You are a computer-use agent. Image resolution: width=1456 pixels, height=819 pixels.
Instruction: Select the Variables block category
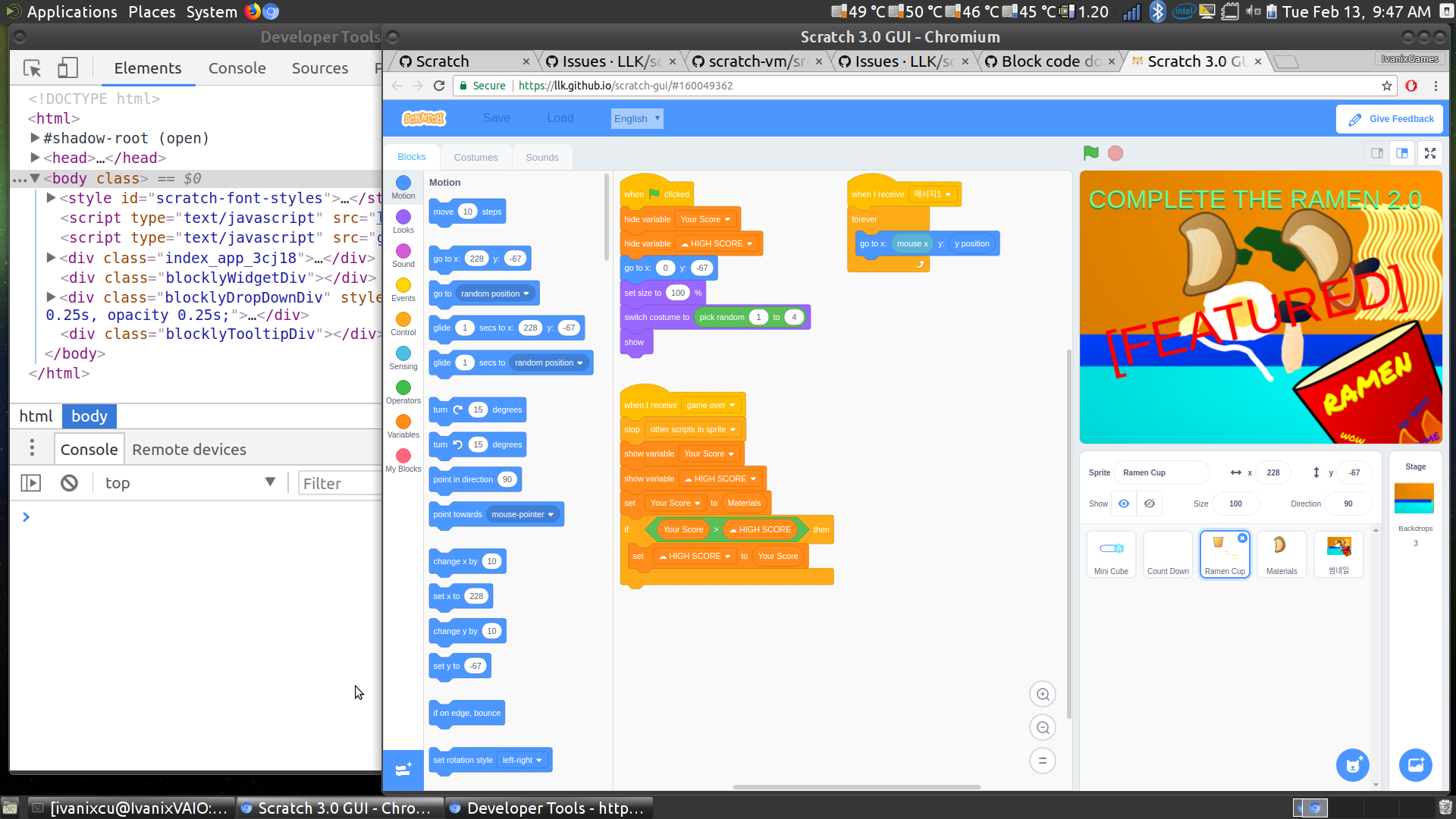point(403,425)
